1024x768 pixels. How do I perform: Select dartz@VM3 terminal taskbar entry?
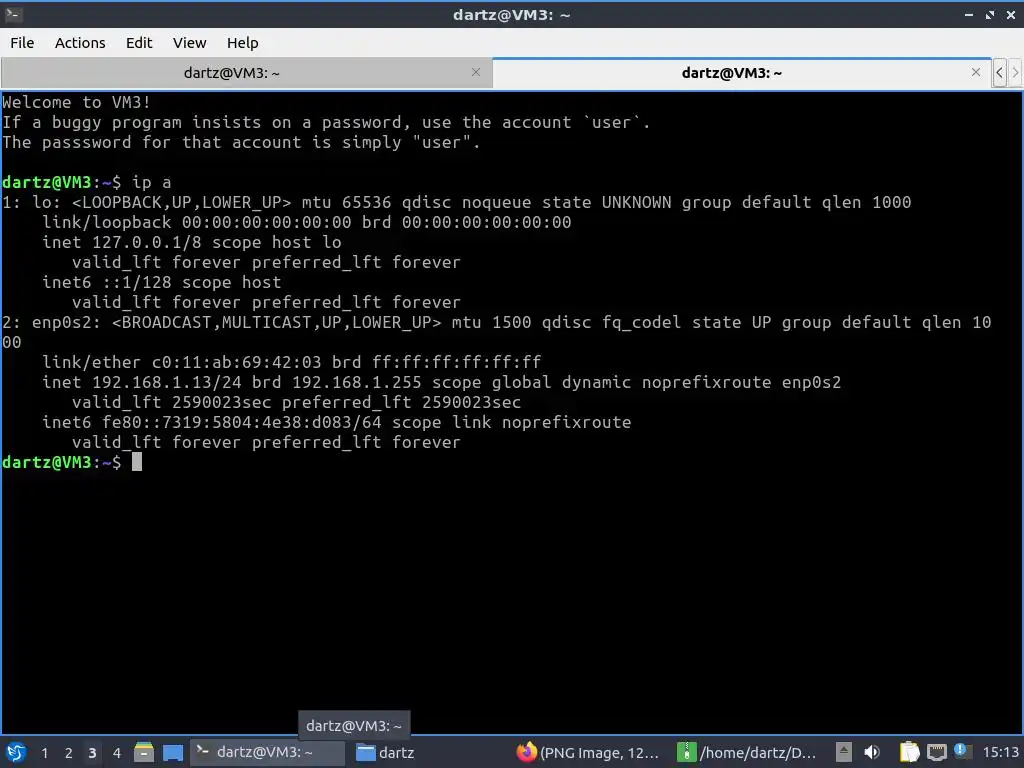[x=267, y=752]
